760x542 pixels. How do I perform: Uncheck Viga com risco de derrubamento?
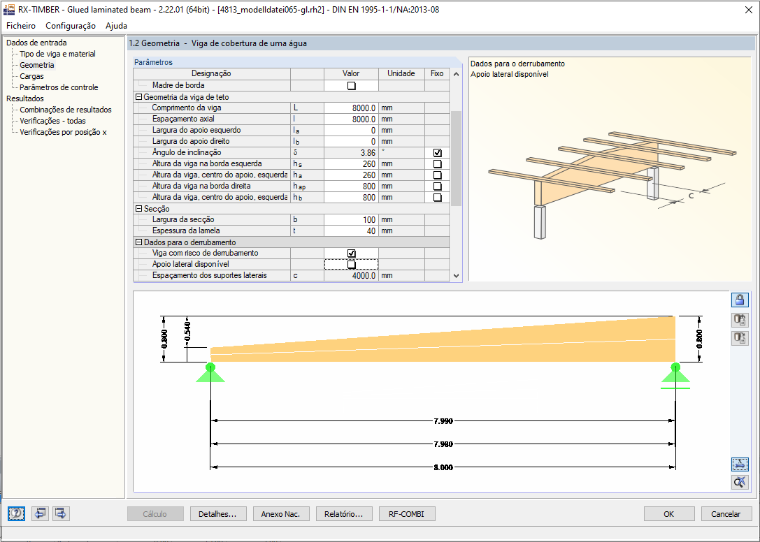click(x=351, y=254)
